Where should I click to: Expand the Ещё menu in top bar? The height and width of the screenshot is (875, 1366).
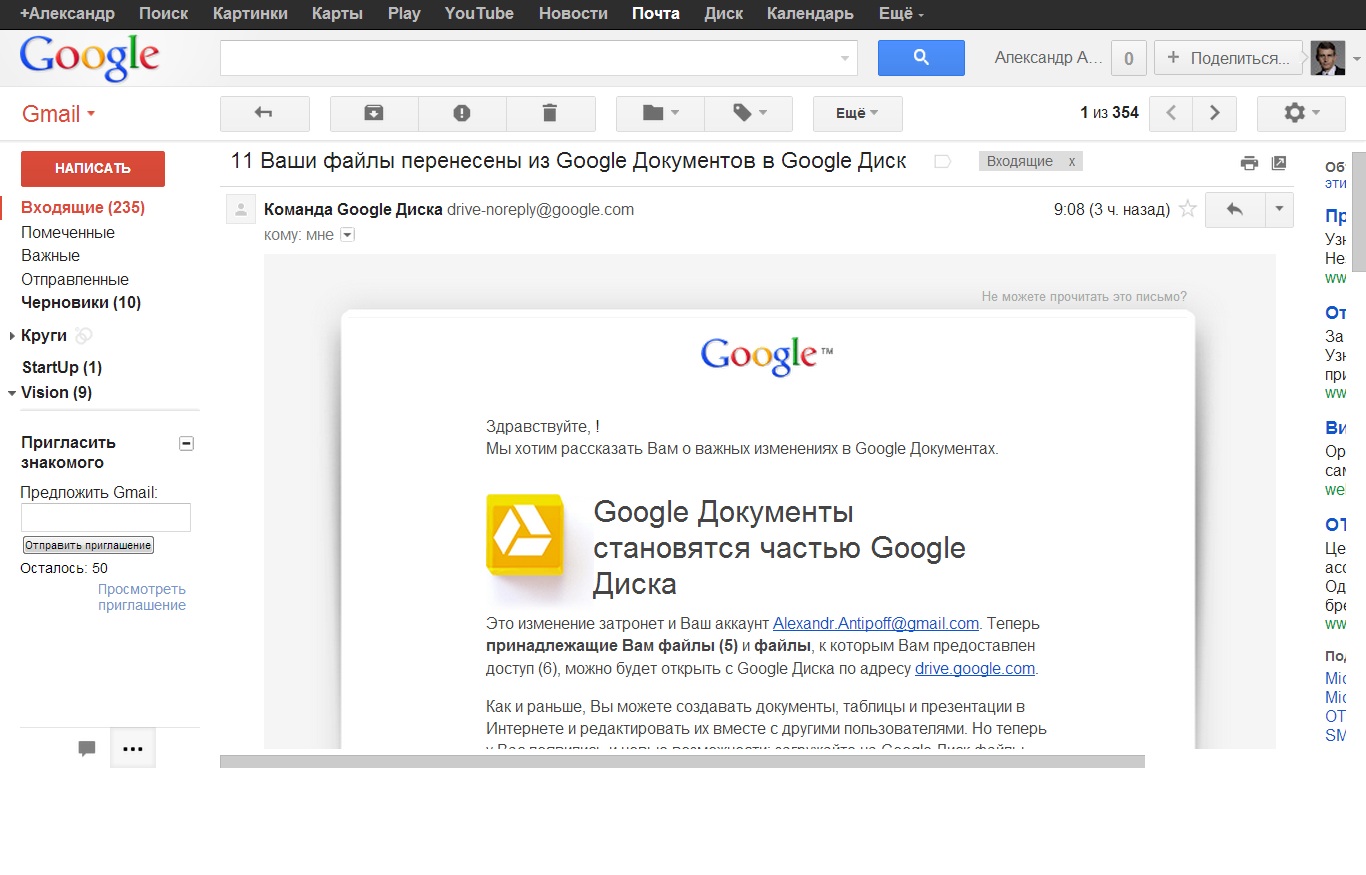901,14
